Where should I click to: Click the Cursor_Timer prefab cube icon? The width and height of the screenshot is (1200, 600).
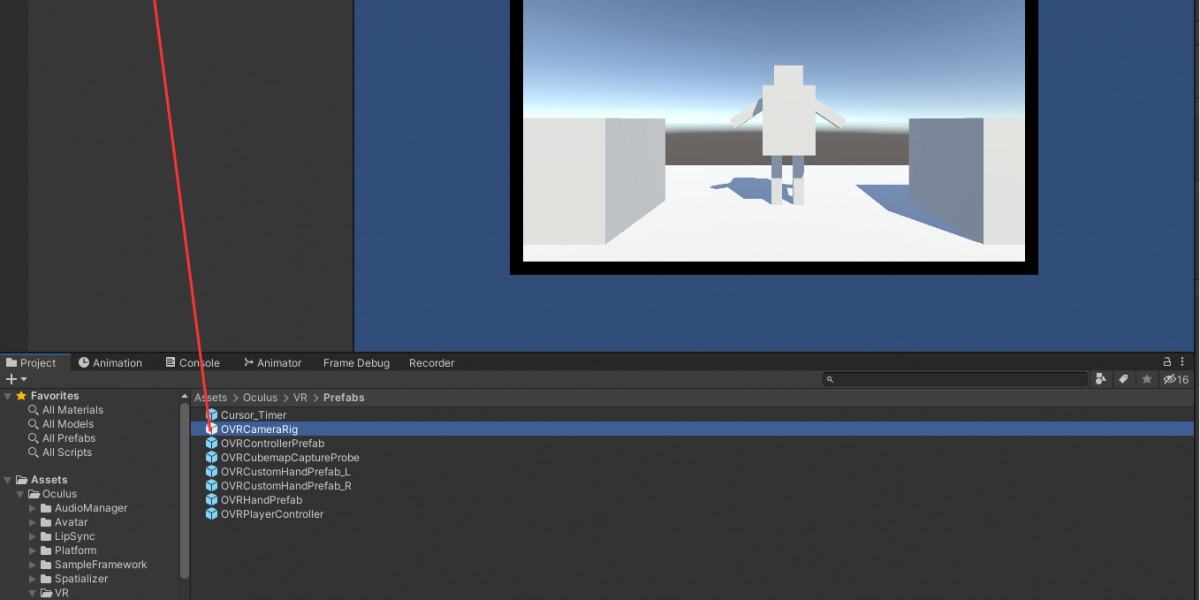211,415
